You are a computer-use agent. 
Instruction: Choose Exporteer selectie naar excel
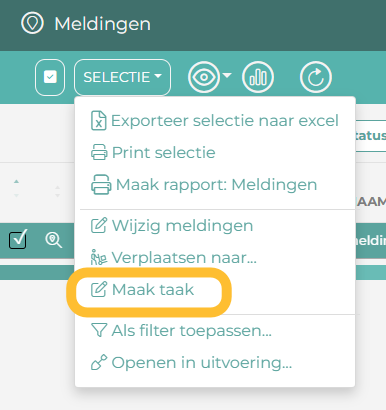[215, 120]
